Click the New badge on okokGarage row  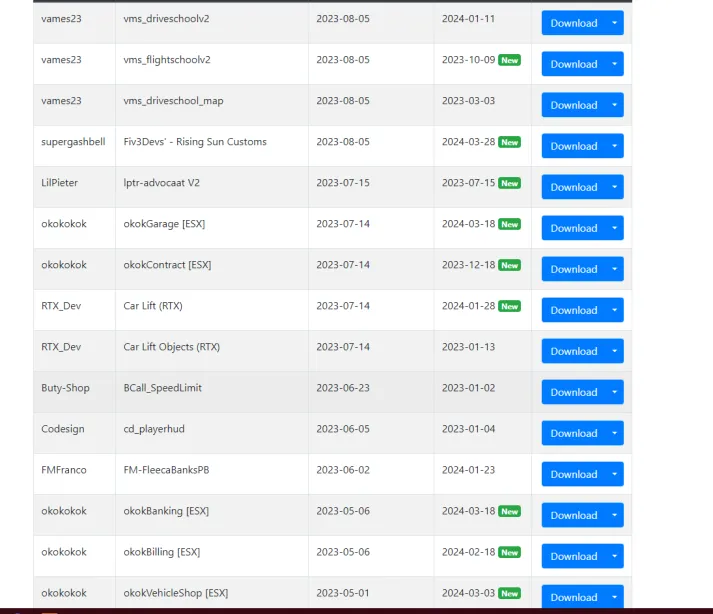509,224
